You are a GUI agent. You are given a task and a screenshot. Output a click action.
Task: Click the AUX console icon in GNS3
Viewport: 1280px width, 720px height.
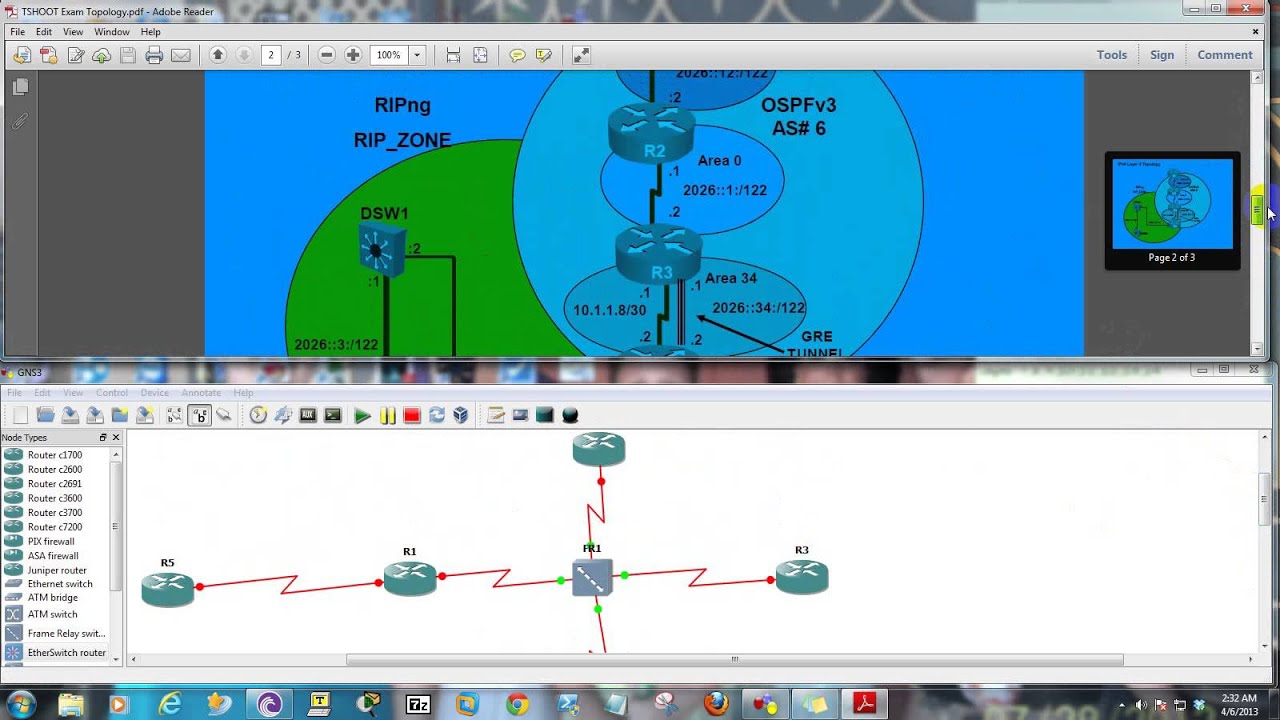(x=308, y=415)
